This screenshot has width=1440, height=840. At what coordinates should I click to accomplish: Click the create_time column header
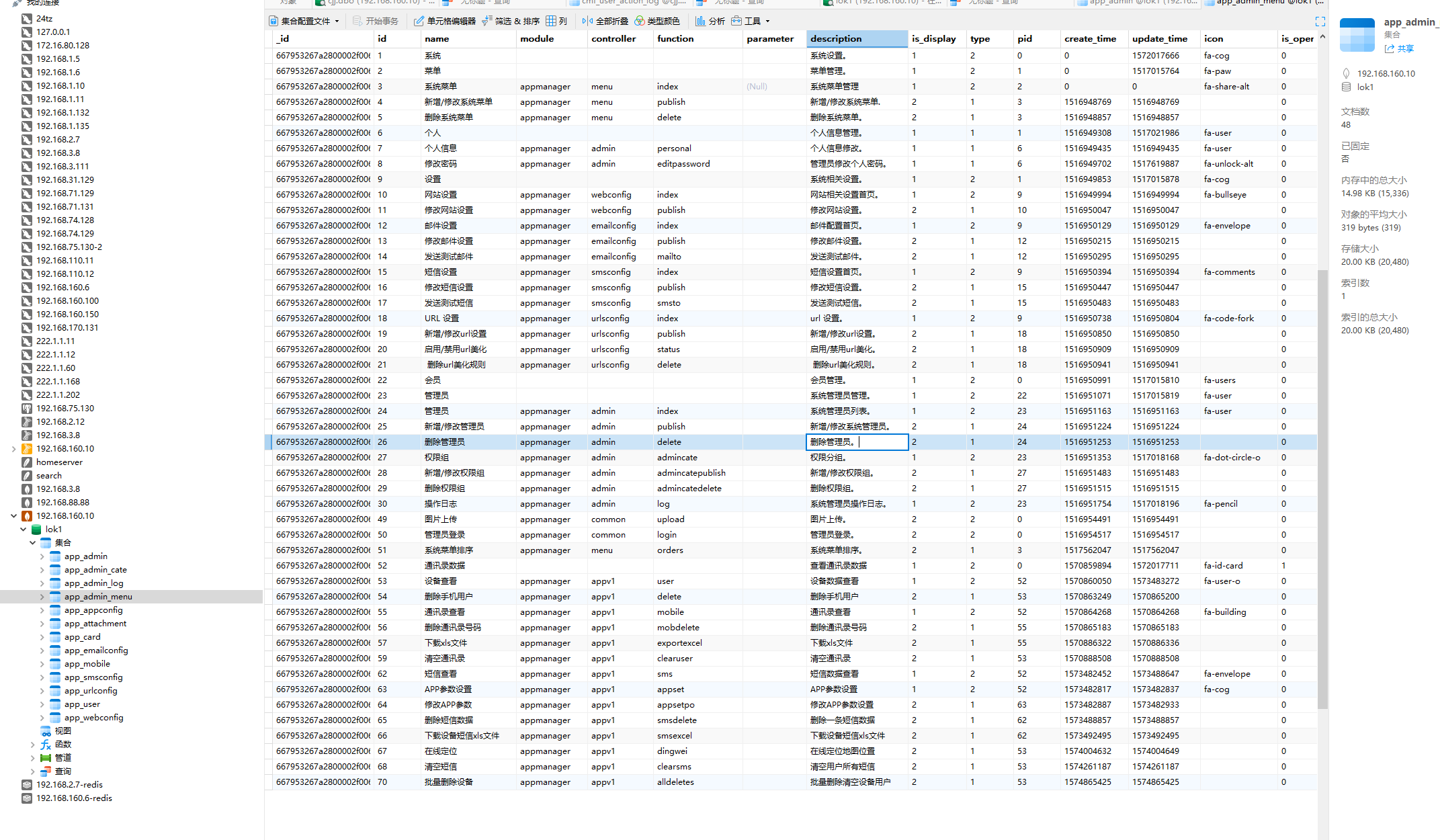pyautogui.click(x=1094, y=39)
